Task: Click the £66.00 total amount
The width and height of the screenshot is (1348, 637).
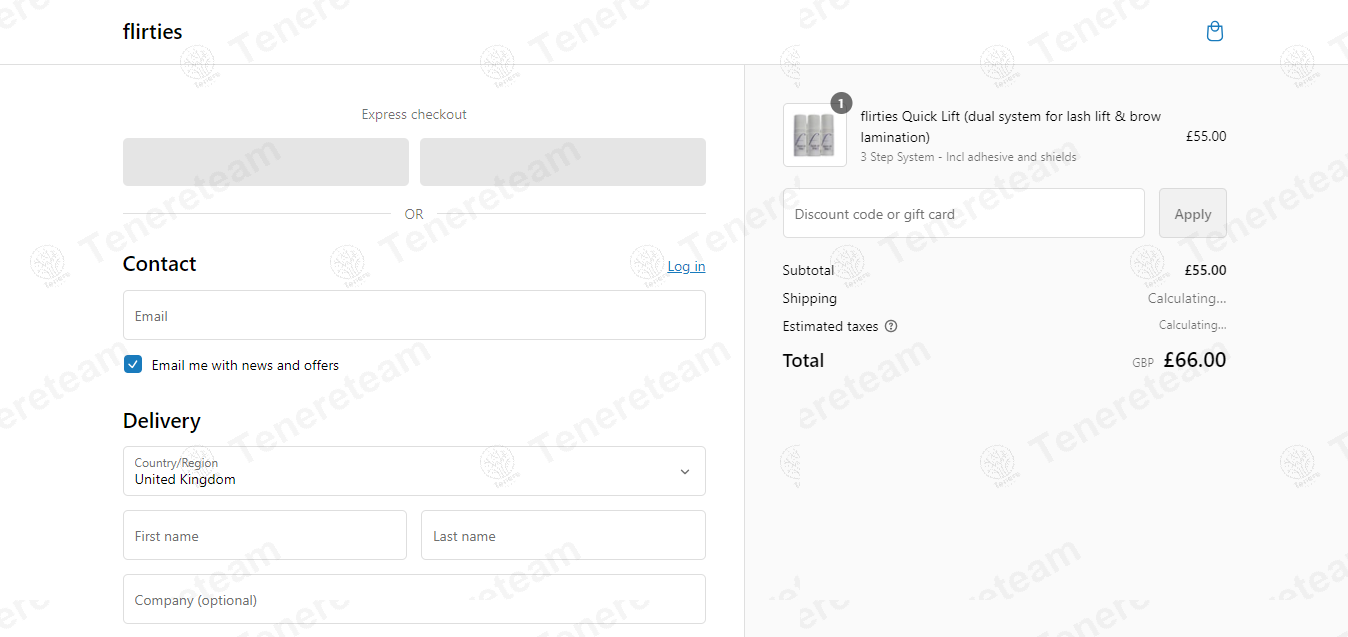Action: point(1195,360)
